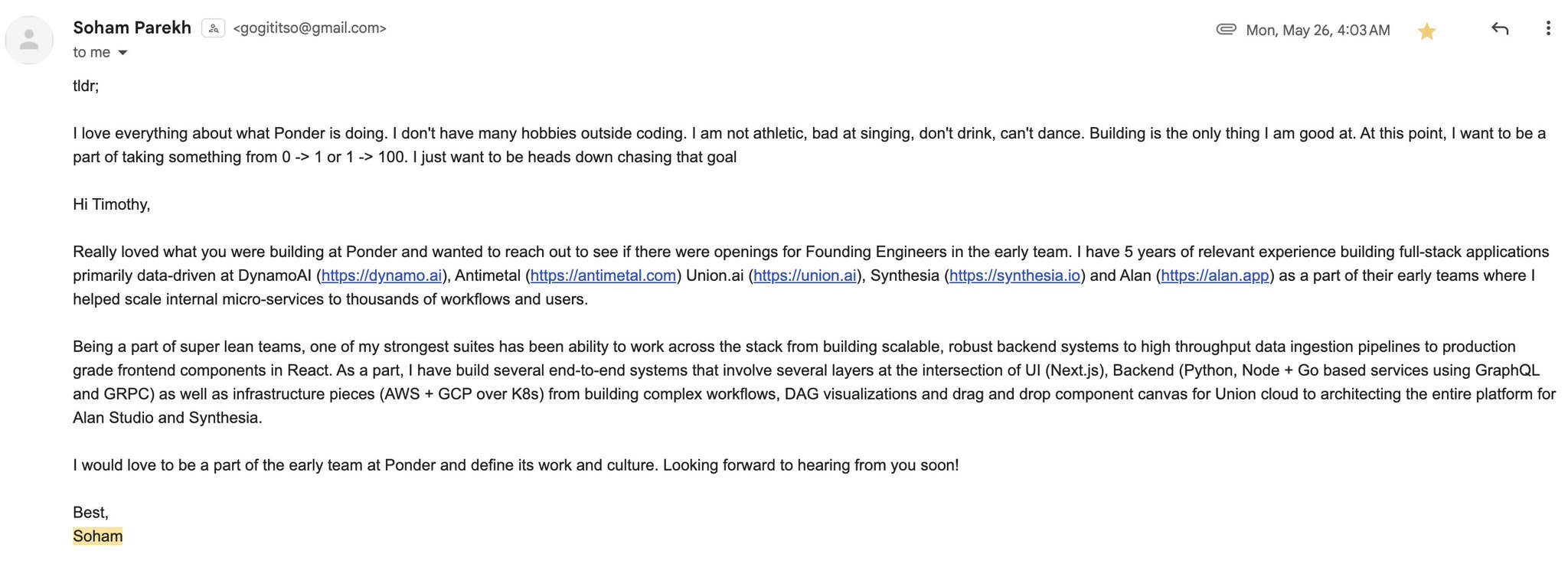Click the paperclip attachment icon
This screenshot has width=1568, height=564.
(x=1226, y=30)
